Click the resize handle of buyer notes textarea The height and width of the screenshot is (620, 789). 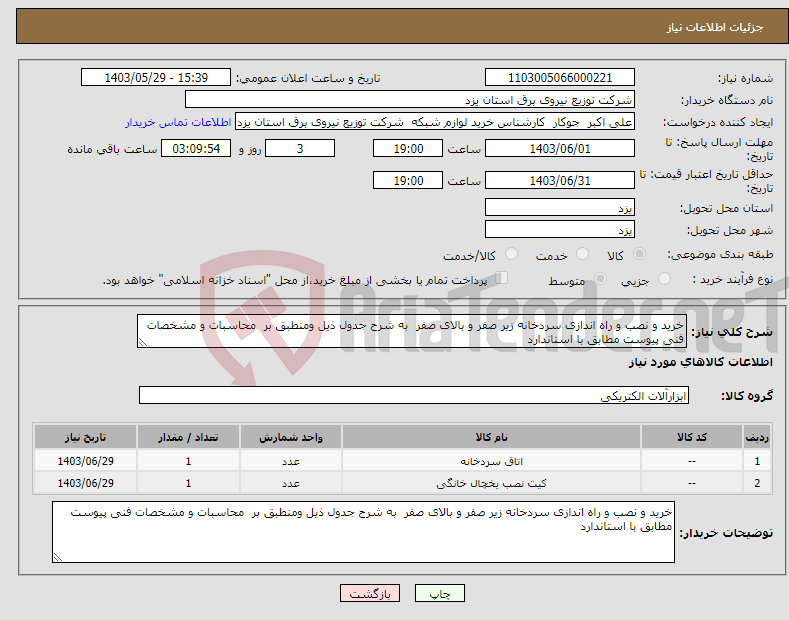[58, 557]
